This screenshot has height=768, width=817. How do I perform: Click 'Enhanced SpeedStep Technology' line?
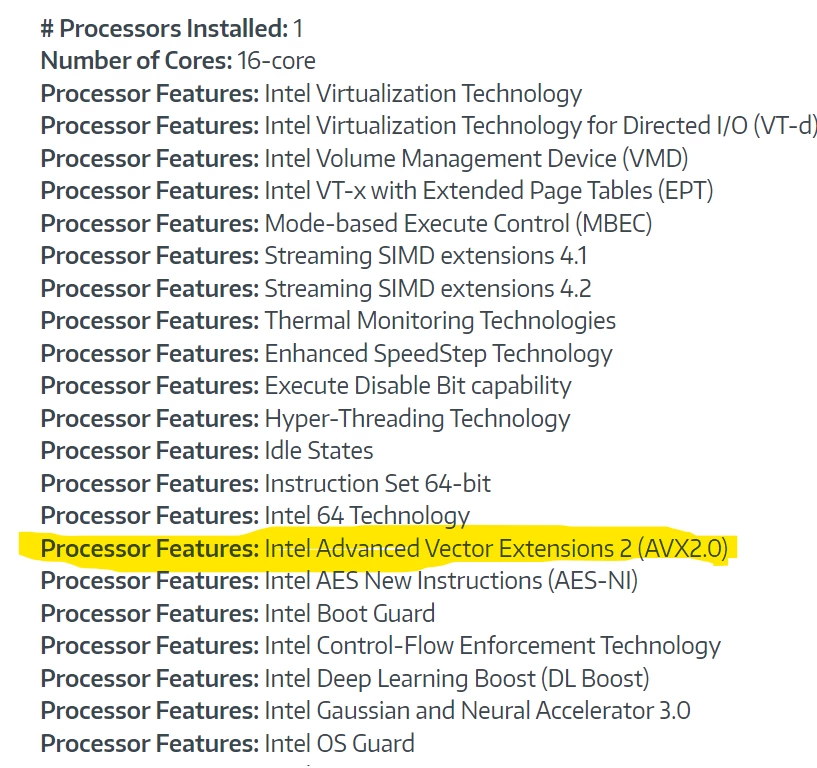(x=327, y=354)
